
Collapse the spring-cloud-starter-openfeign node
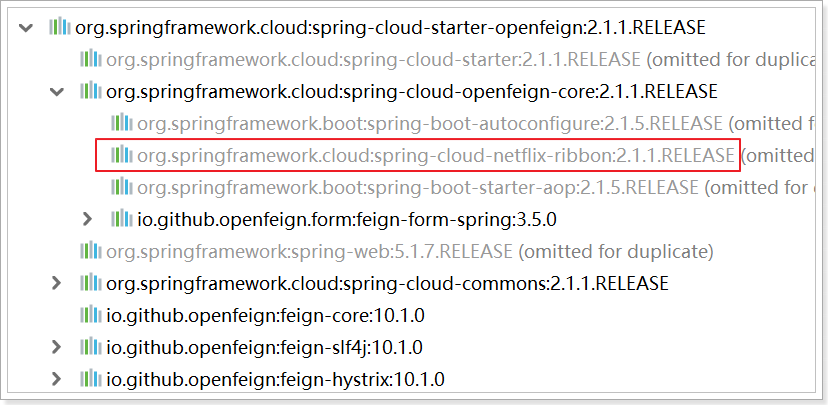click(x=25, y=28)
